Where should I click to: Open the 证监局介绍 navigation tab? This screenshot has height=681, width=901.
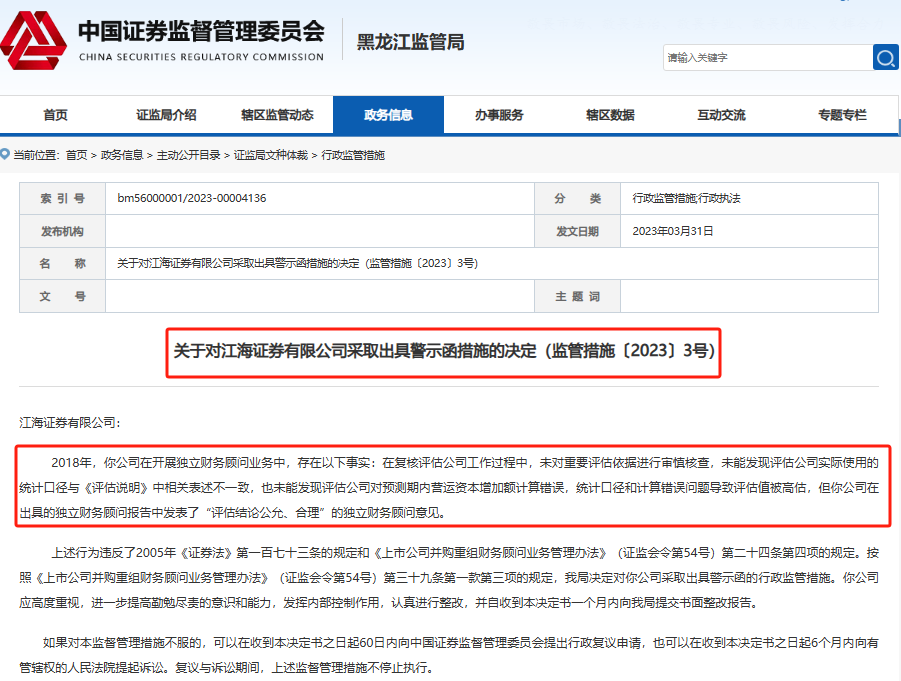point(167,115)
